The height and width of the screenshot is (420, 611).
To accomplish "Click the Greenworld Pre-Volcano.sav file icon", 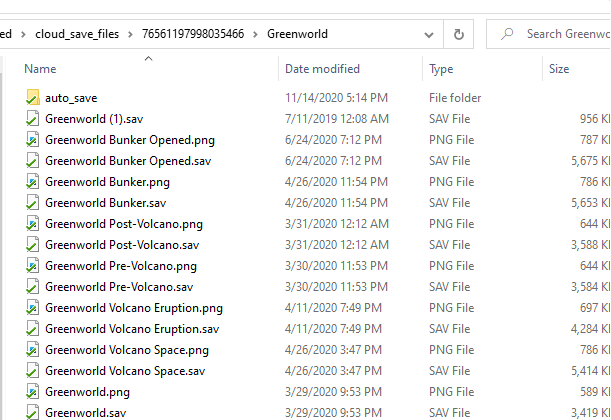I will pyautogui.click(x=33, y=287).
